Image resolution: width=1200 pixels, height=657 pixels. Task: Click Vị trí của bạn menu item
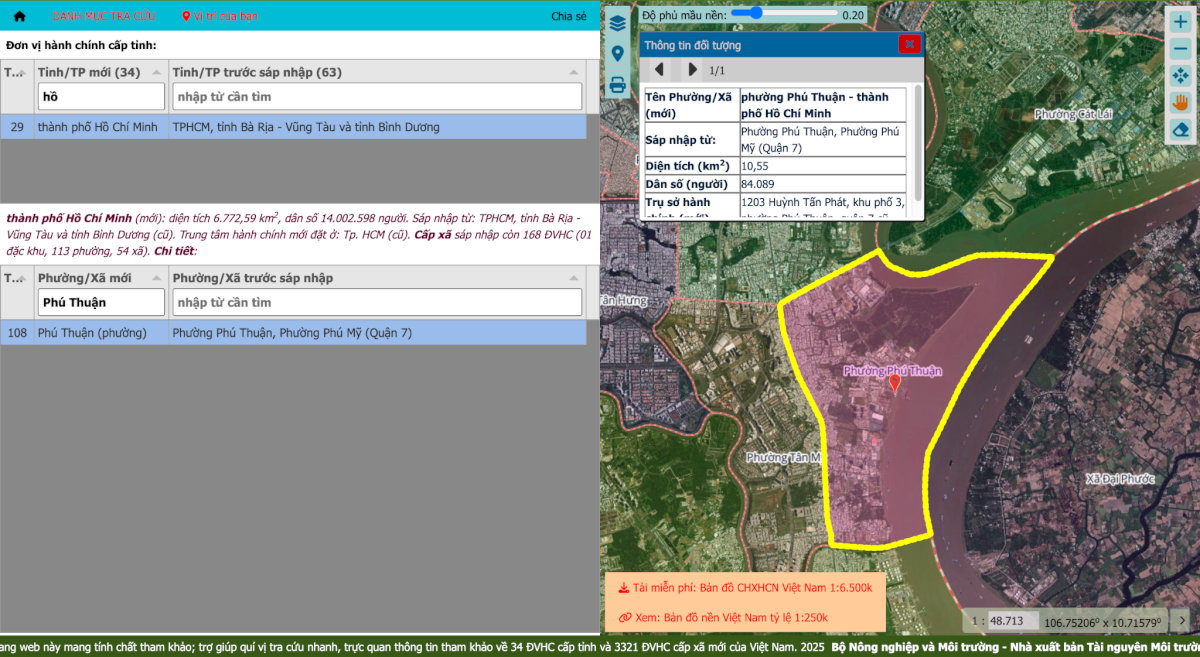[220, 16]
